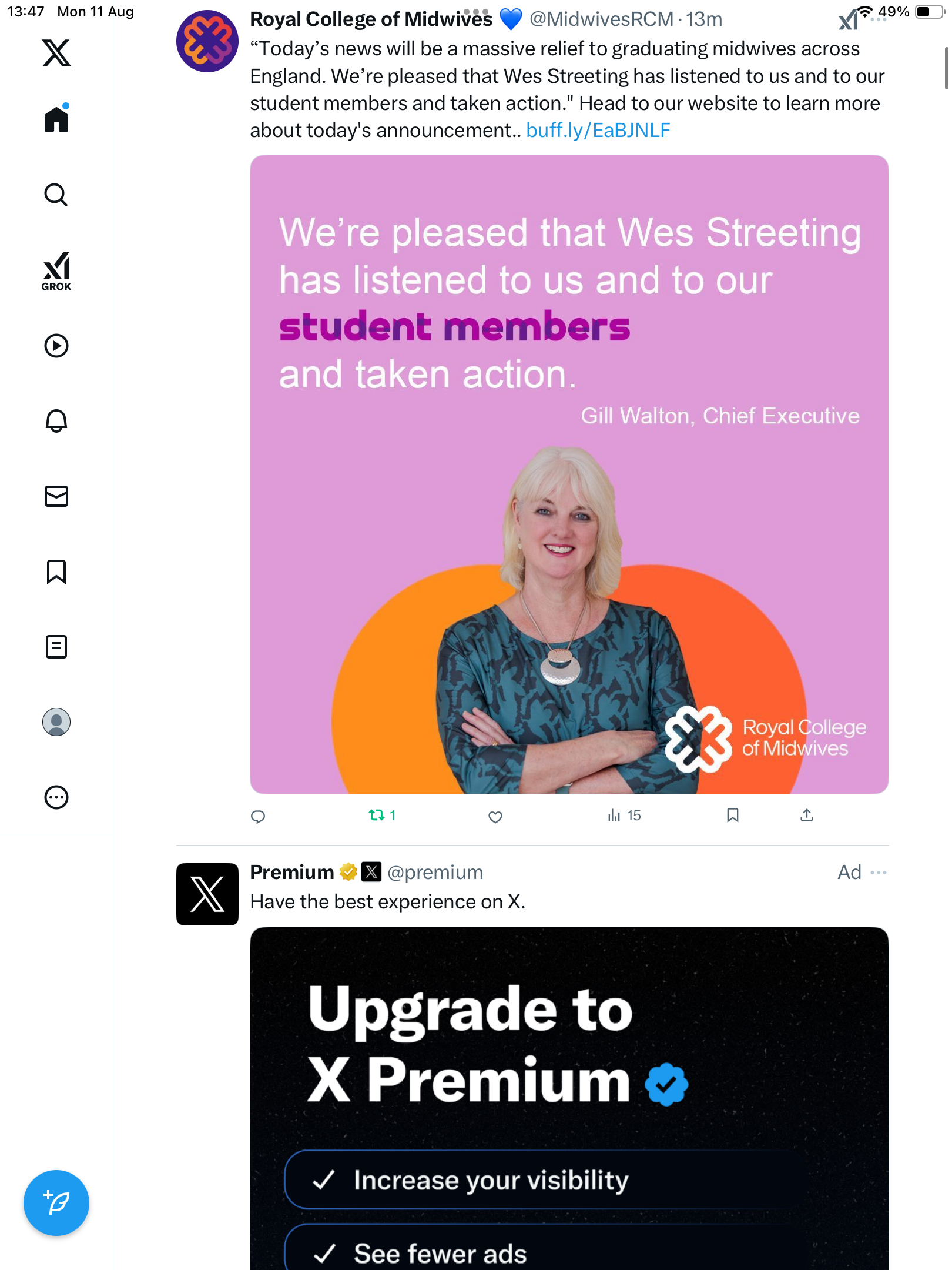Tap the compose new post button
Image resolution: width=952 pixels, height=1270 pixels.
pyautogui.click(x=56, y=1203)
